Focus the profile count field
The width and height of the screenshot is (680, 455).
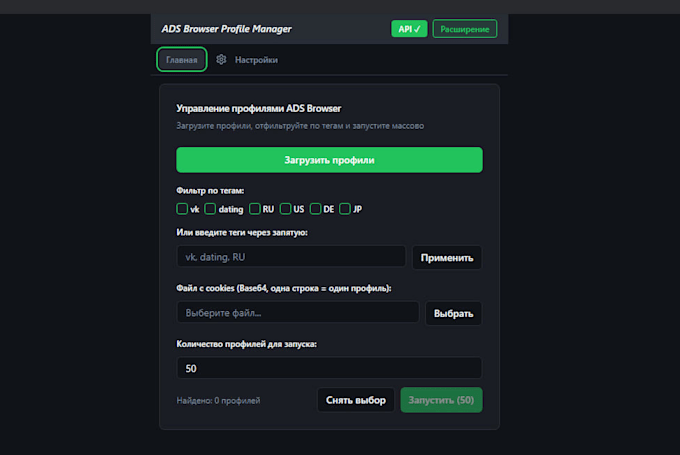[x=329, y=368]
